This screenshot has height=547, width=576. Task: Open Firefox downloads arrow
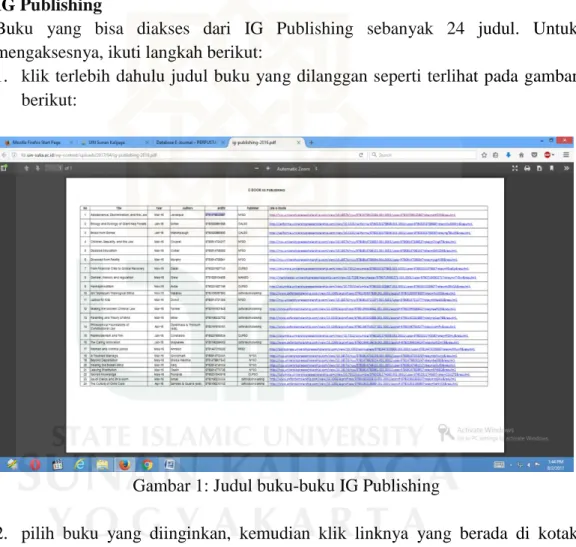(x=508, y=155)
